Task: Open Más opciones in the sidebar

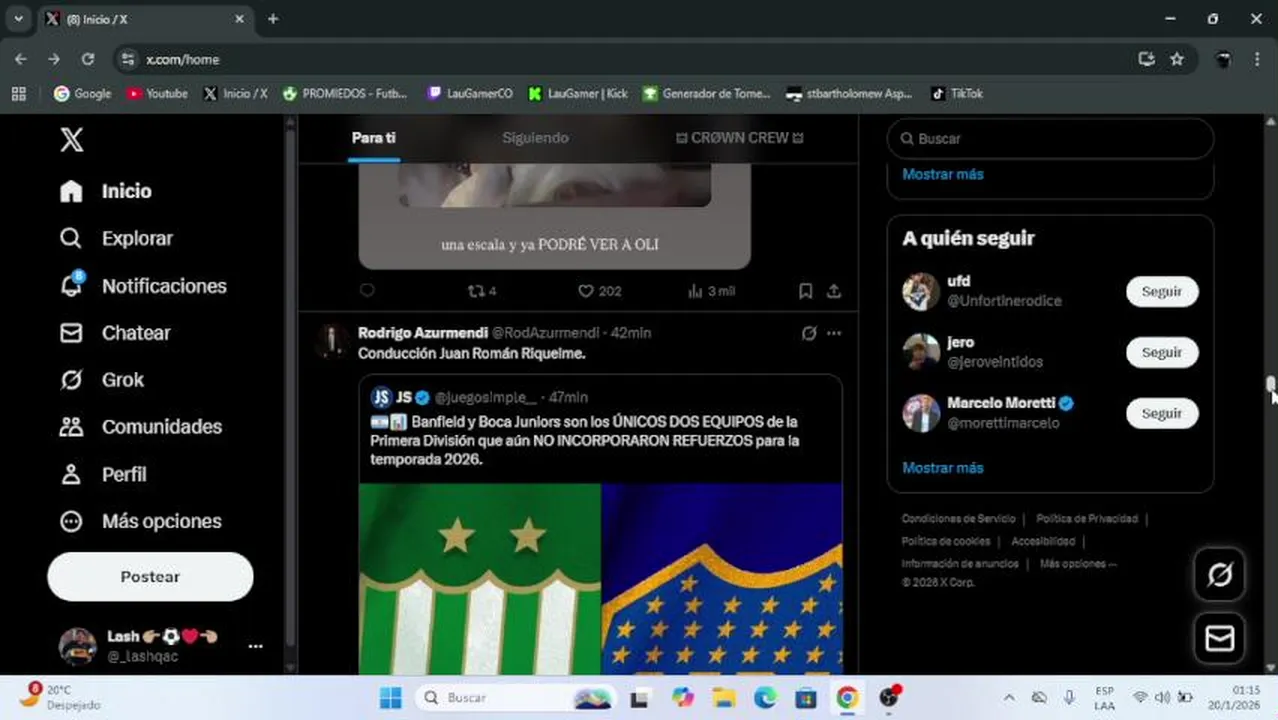Action: [x=140, y=521]
